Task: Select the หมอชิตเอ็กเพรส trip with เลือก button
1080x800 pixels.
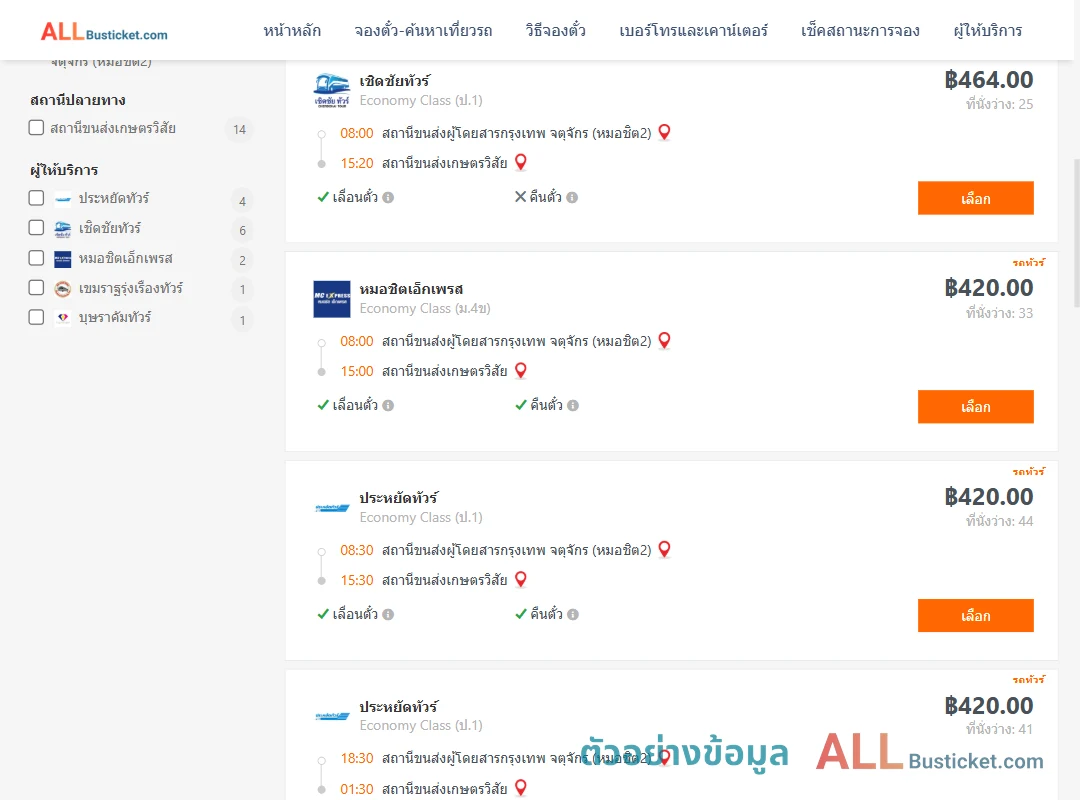Action: tap(975, 407)
